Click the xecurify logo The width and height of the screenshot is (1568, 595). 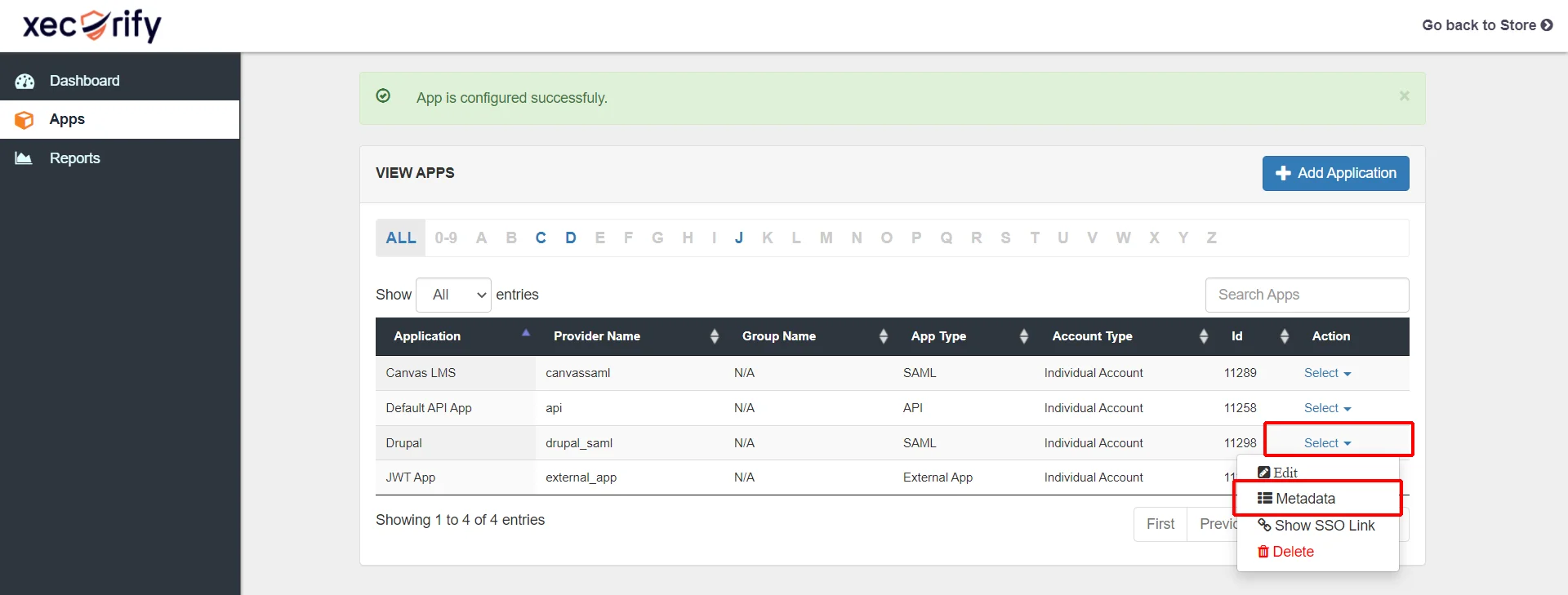point(92,25)
